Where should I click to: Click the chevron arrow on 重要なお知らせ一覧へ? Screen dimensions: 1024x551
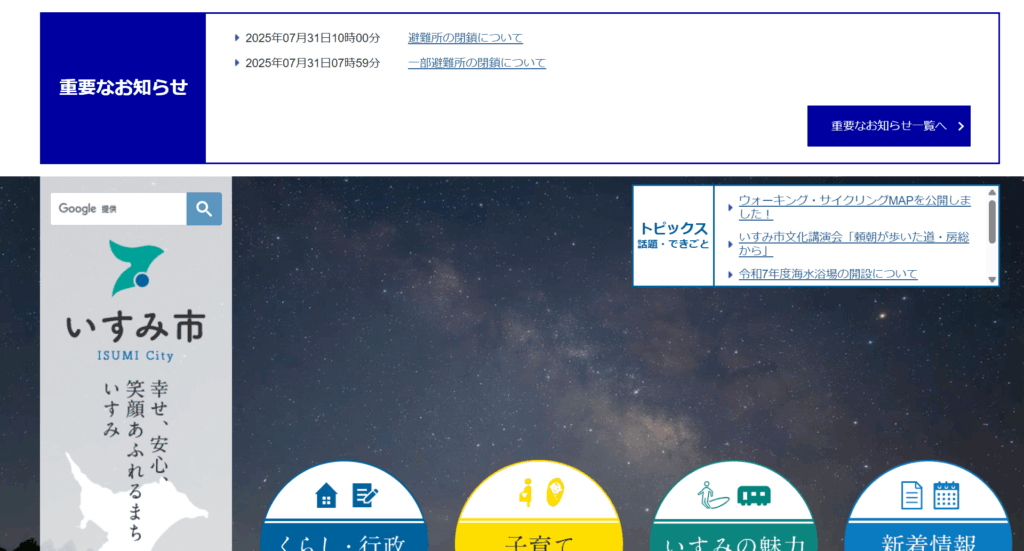pyautogui.click(x=961, y=126)
